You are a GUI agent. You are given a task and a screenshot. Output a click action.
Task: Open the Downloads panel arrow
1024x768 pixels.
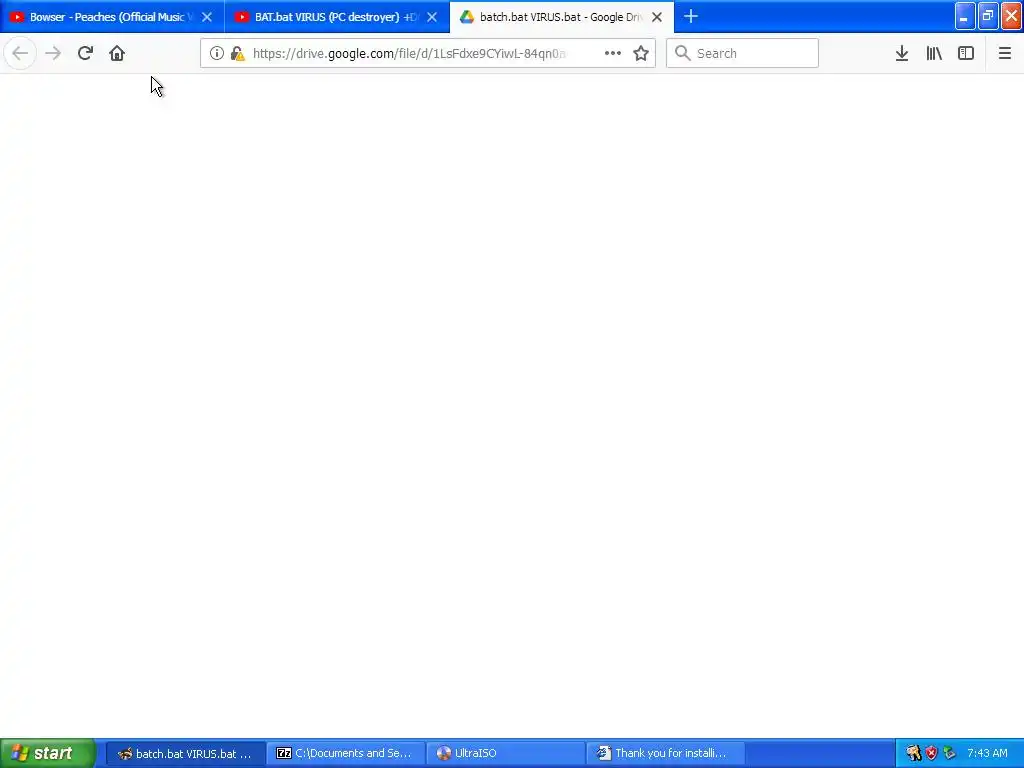point(902,54)
